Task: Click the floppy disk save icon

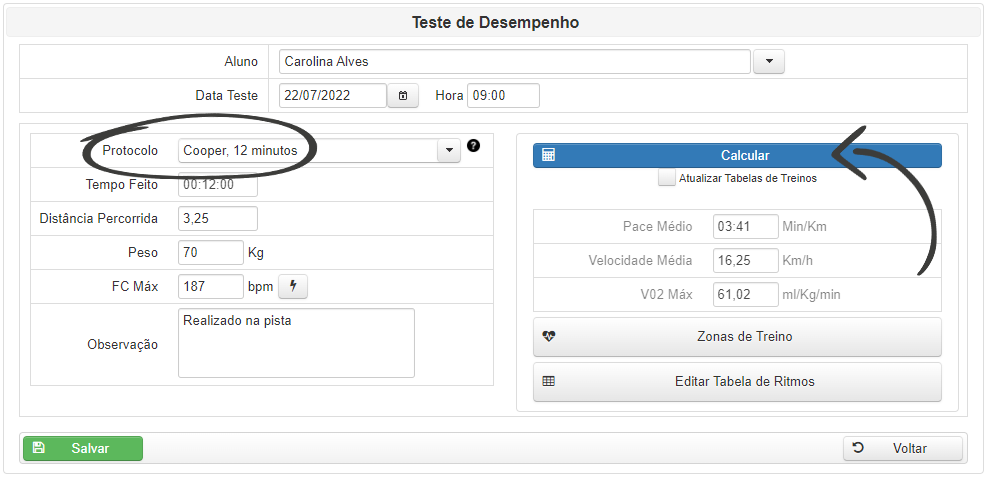Action: pyautogui.click(x=38, y=448)
